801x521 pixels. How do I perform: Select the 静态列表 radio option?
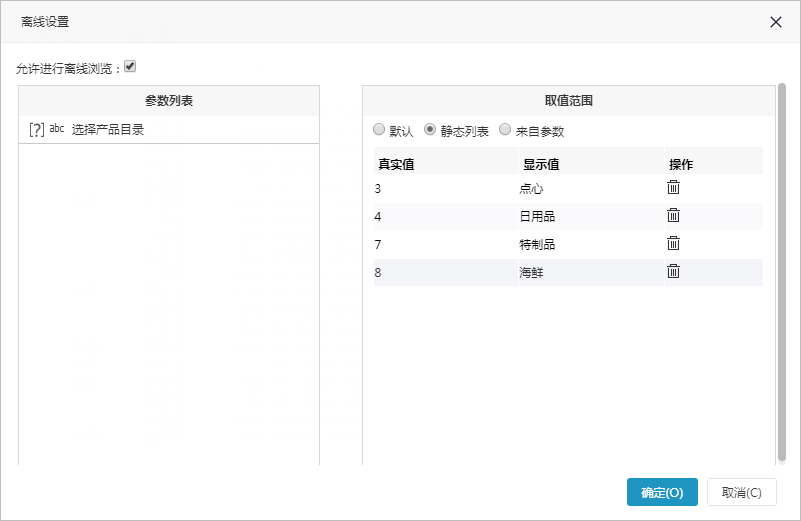pos(430,129)
